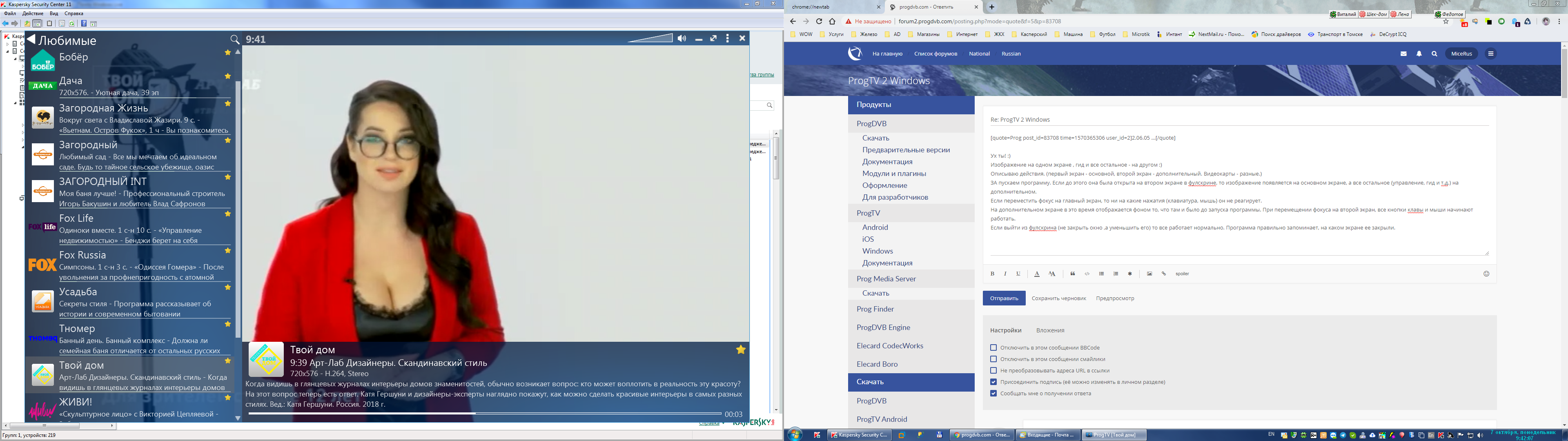Image resolution: width=1568 pixels, height=441 pixels.
Task: Open the smiley picker in the editor
Action: click(1486, 274)
